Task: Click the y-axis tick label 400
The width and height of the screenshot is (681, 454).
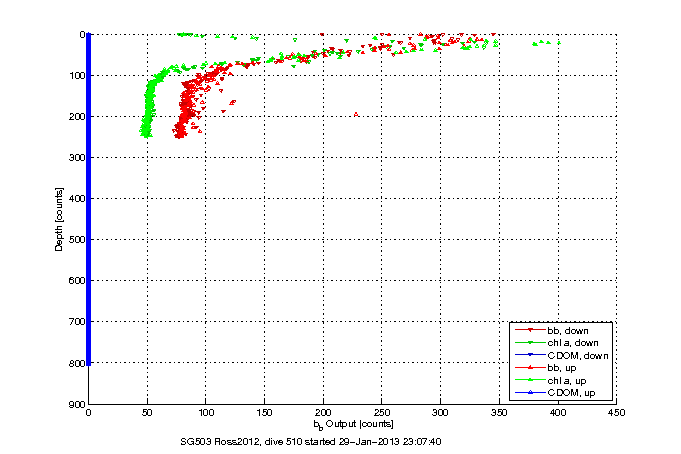Action: 76,199
